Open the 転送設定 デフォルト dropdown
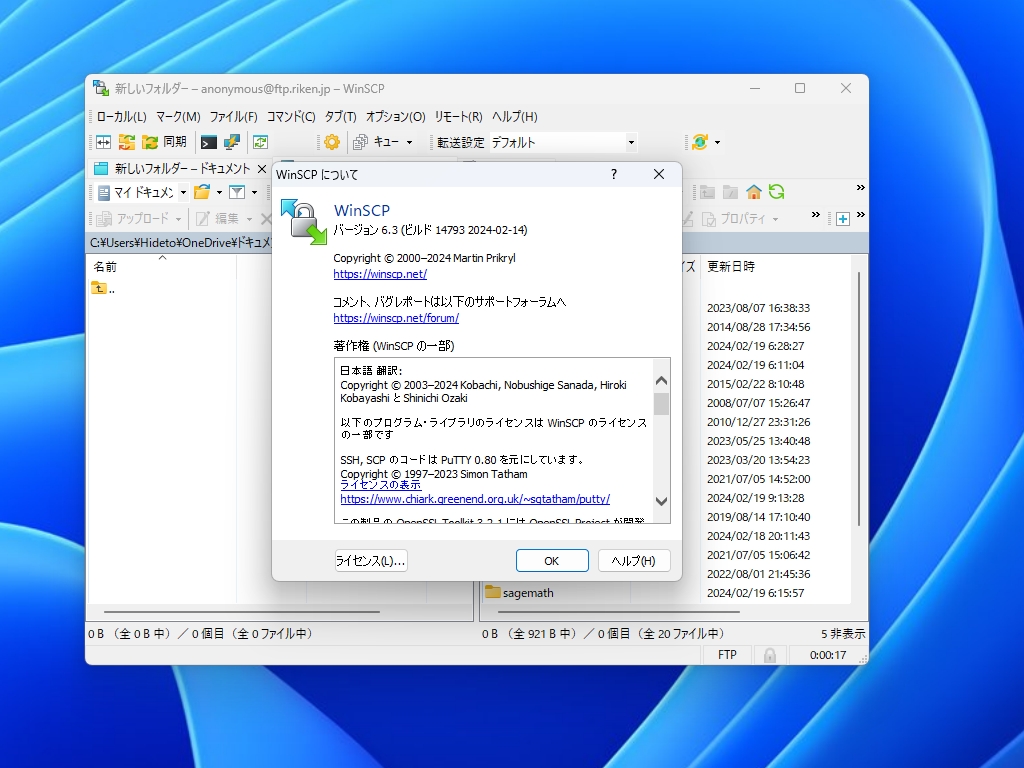1024x768 pixels. tap(630, 142)
